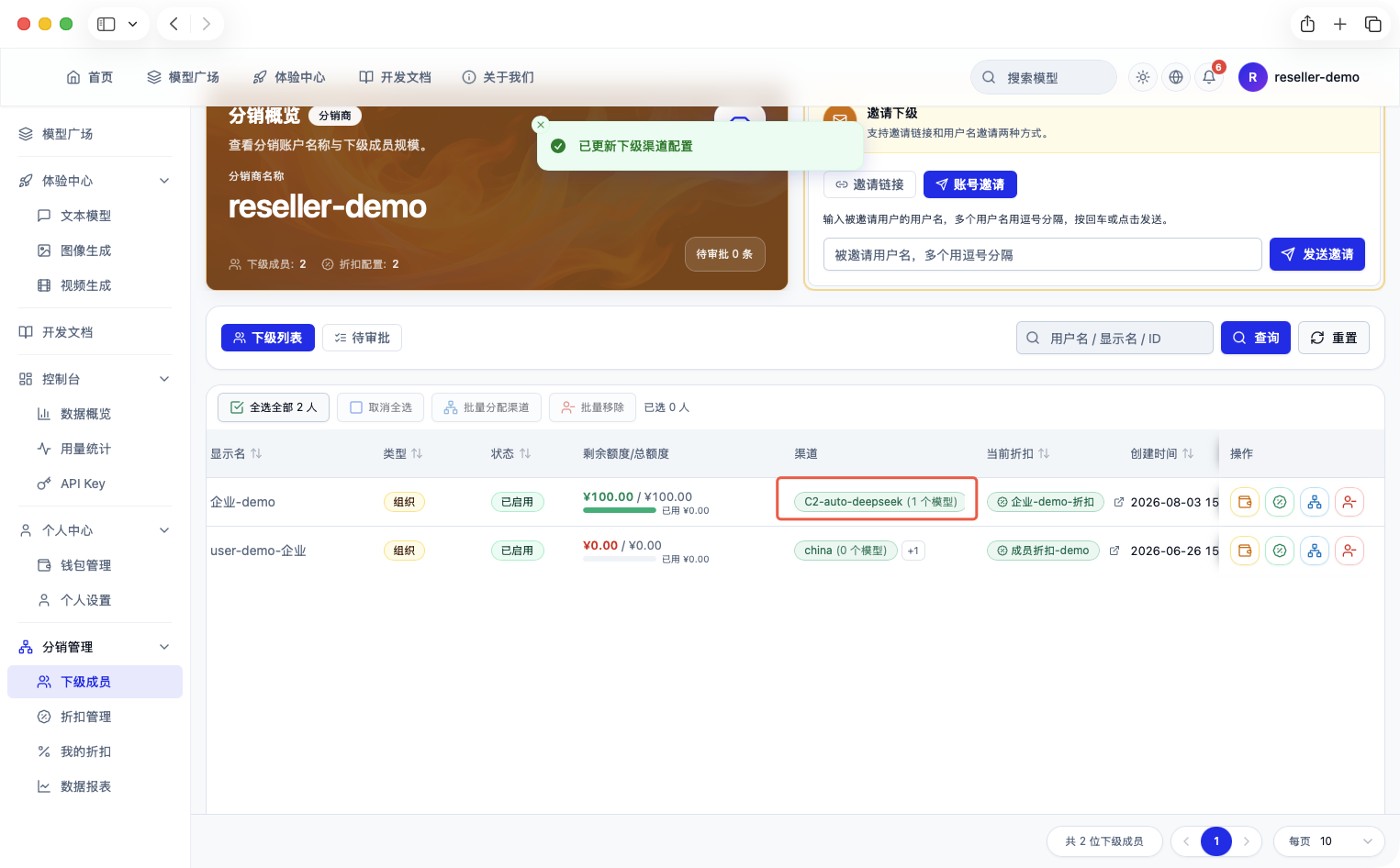Open 模型广场 in top navigation
Image resolution: width=1400 pixels, height=868 pixels.
[x=183, y=77]
